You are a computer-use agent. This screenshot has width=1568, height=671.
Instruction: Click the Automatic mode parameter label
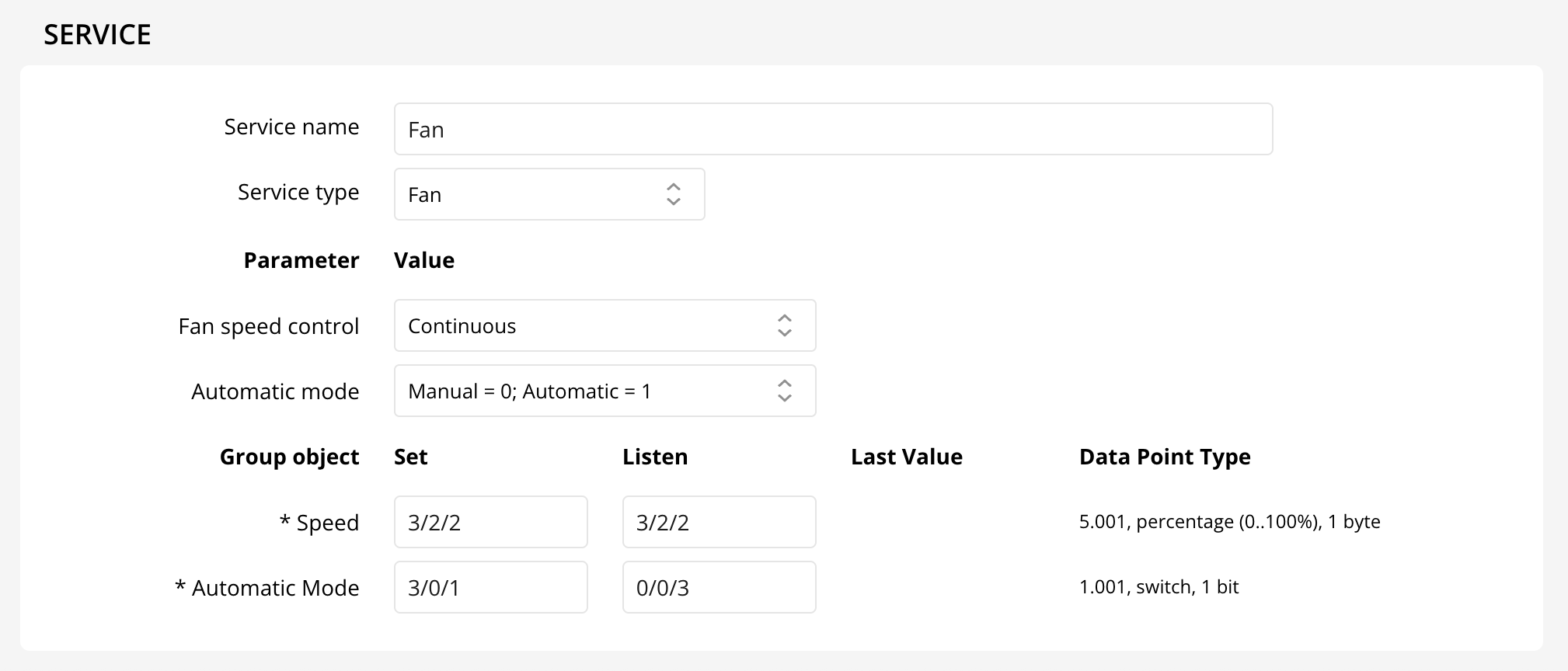[275, 391]
